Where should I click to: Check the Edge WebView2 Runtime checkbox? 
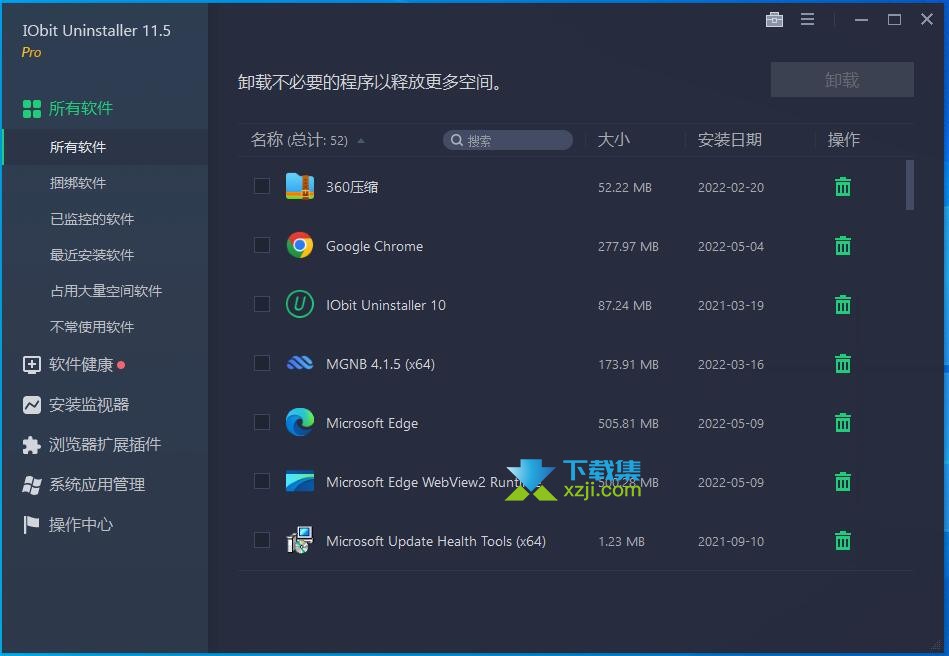(x=262, y=481)
